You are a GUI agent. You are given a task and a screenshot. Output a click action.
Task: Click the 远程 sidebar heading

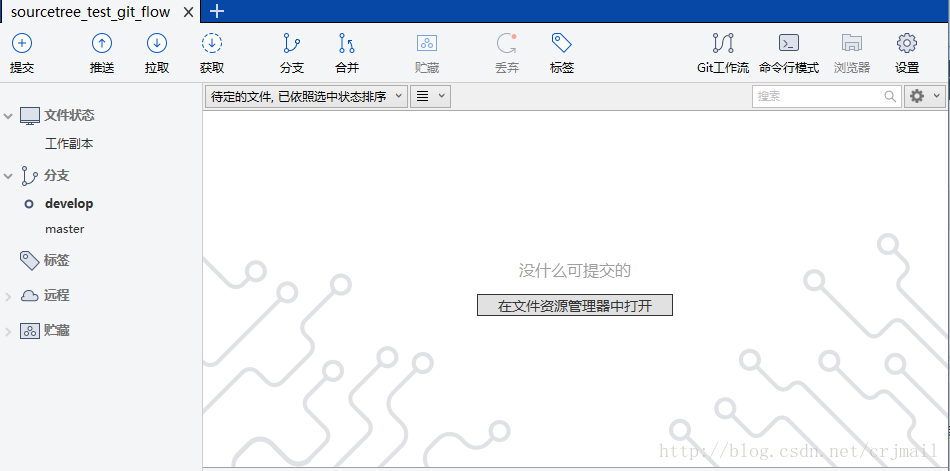(56, 296)
